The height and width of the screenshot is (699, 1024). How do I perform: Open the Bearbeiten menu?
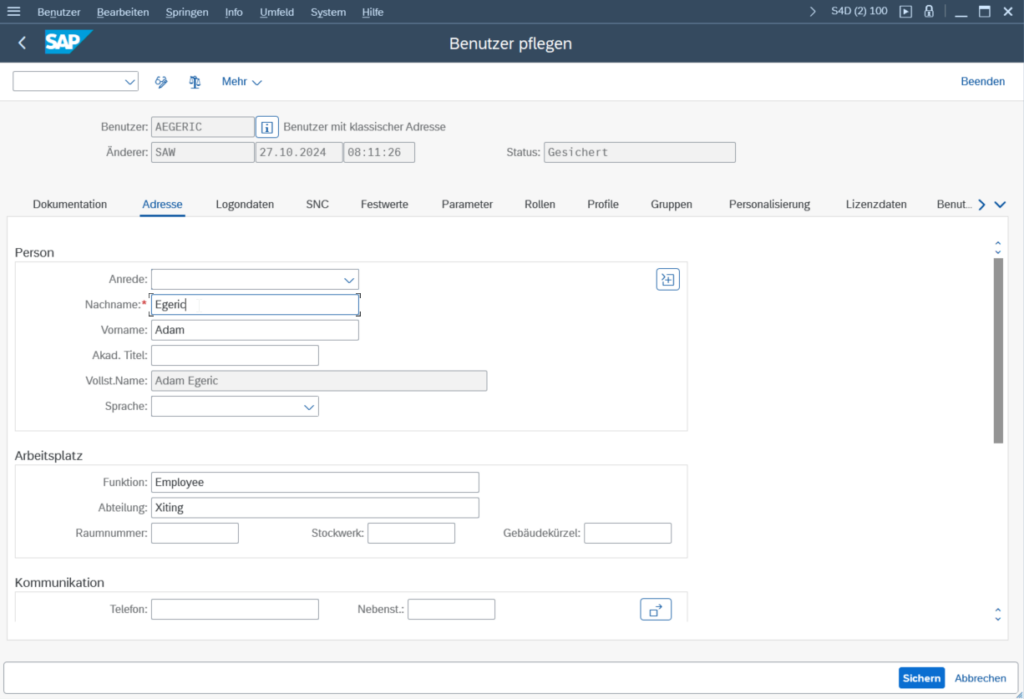pyautogui.click(x=123, y=12)
